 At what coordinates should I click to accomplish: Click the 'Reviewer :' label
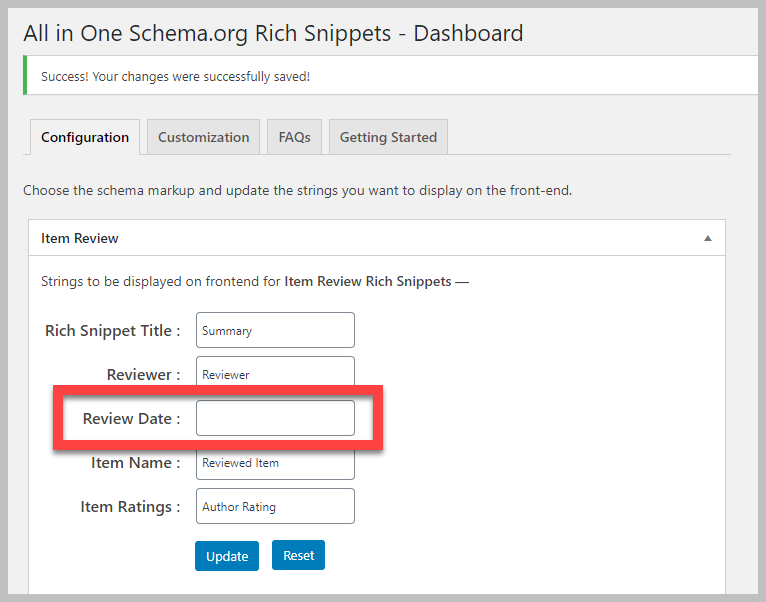tap(144, 375)
